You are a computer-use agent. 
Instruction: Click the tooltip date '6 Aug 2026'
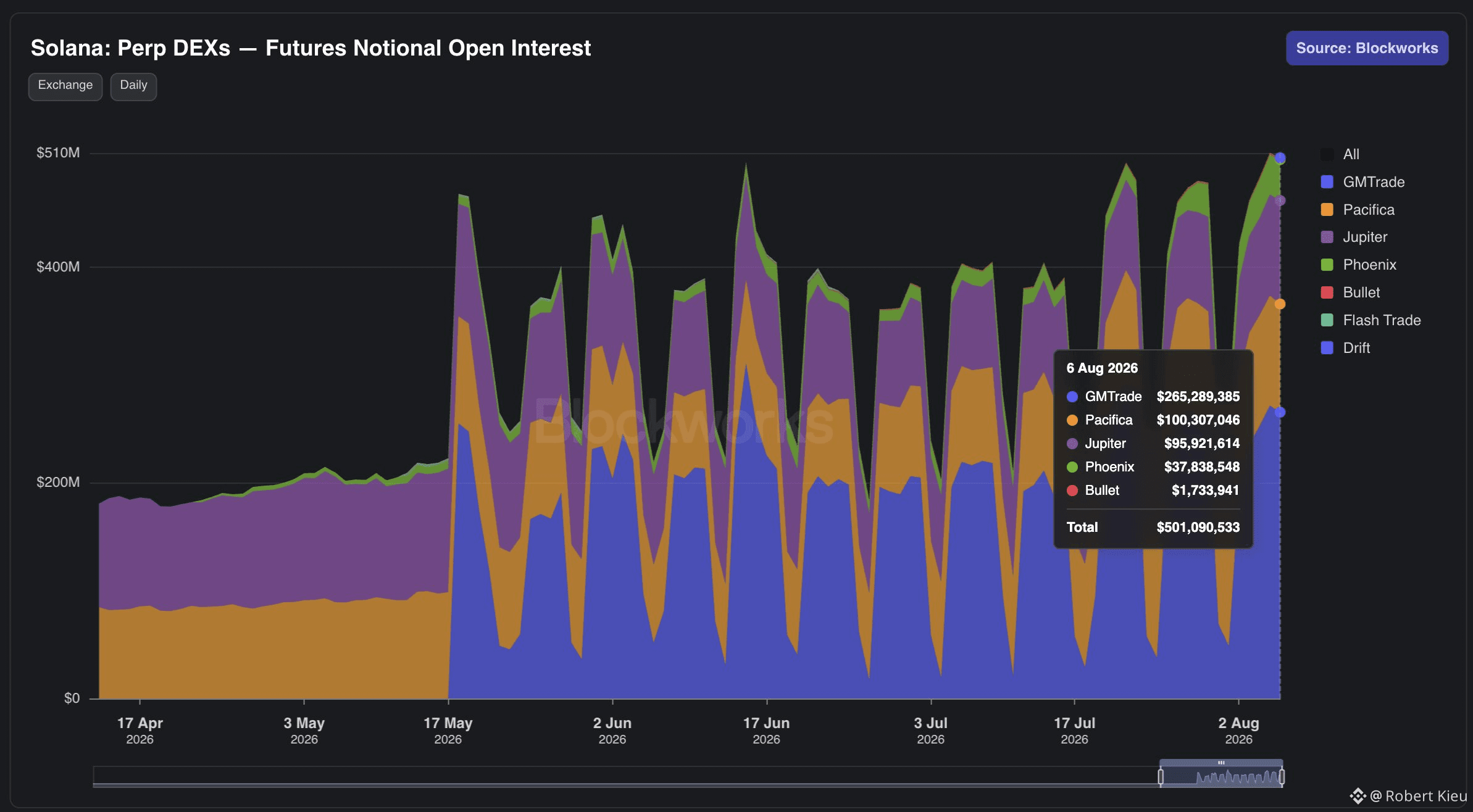pyautogui.click(x=1102, y=368)
